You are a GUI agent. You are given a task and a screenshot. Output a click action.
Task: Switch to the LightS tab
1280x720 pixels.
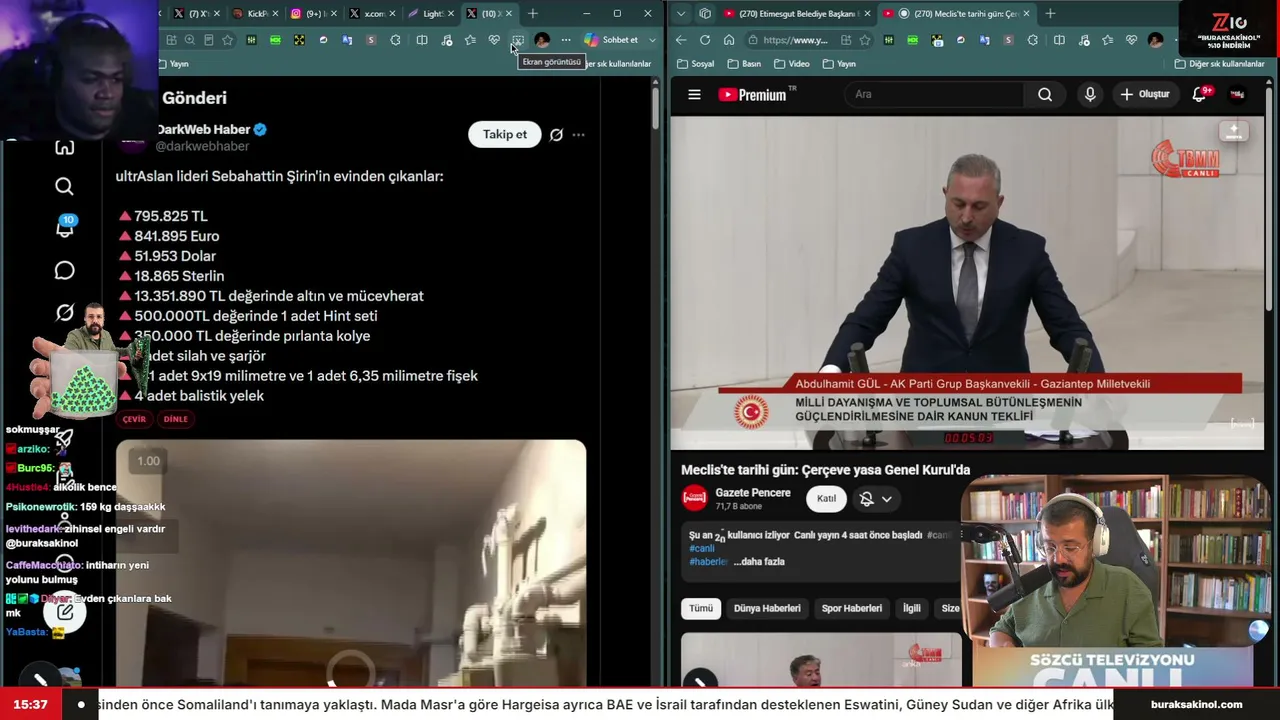pyautogui.click(x=431, y=14)
